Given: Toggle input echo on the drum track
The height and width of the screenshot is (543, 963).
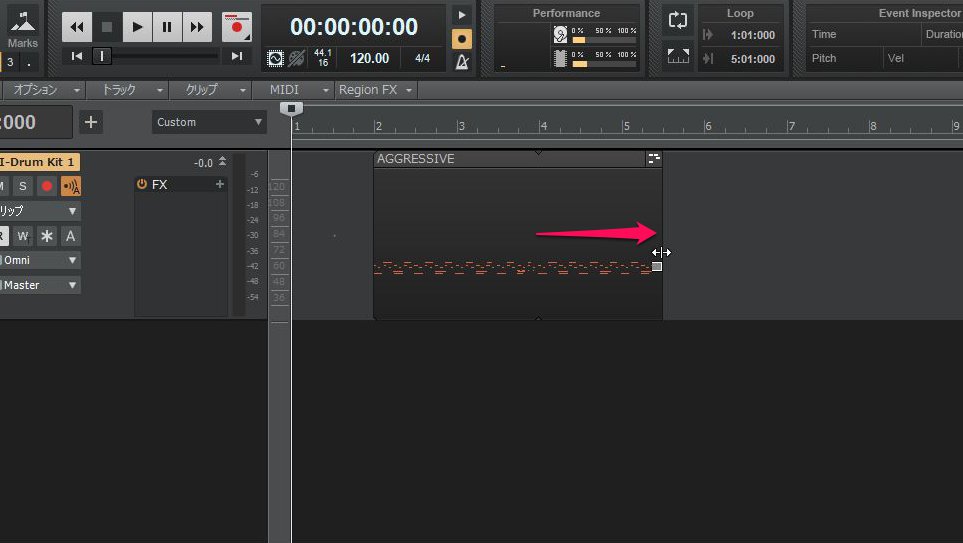Looking at the screenshot, I should [71, 186].
